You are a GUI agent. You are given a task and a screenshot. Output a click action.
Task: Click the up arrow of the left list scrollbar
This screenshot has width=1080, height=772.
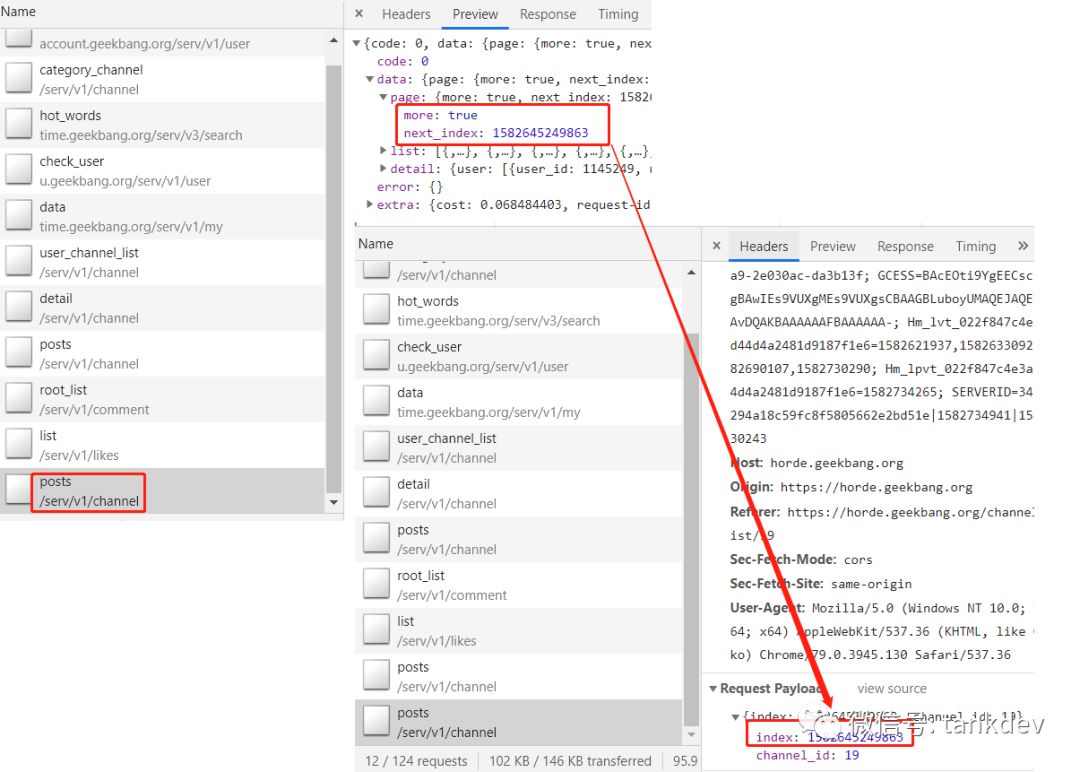click(x=334, y=41)
